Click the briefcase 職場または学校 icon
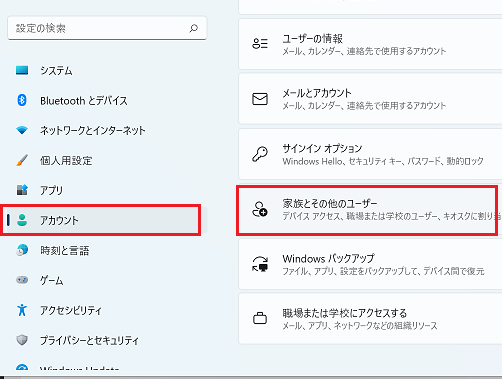The height and width of the screenshot is (379, 502). point(260,318)
